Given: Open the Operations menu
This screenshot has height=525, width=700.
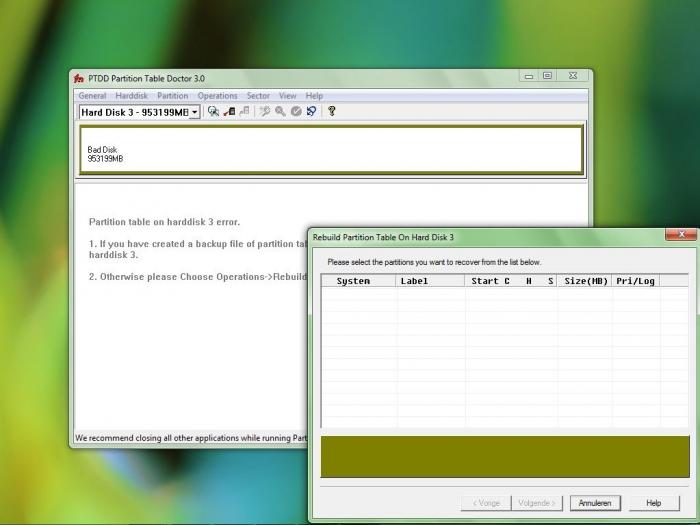Looking at the screenshot, I should 217,96.
